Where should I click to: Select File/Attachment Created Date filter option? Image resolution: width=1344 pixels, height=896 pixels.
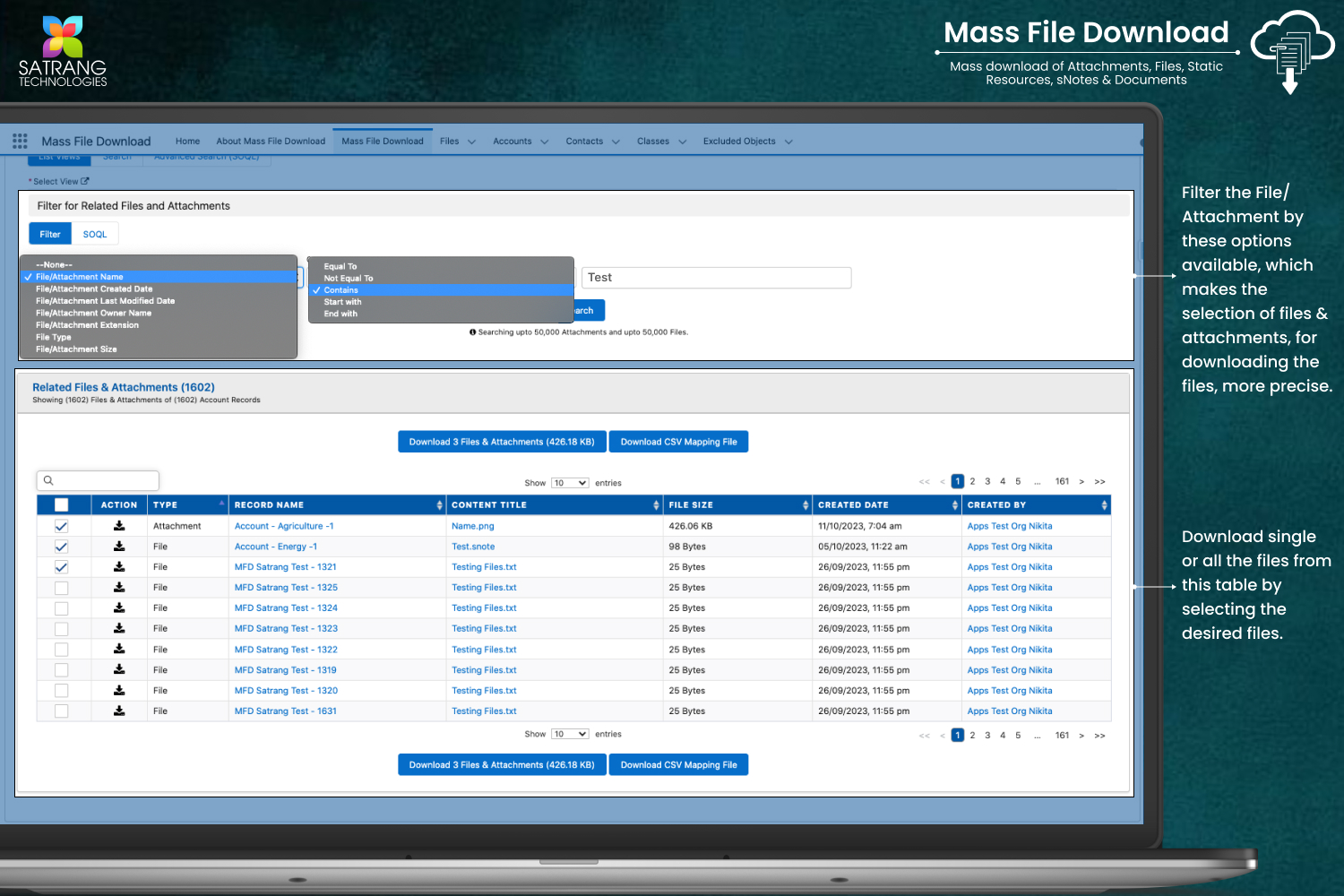94,289
